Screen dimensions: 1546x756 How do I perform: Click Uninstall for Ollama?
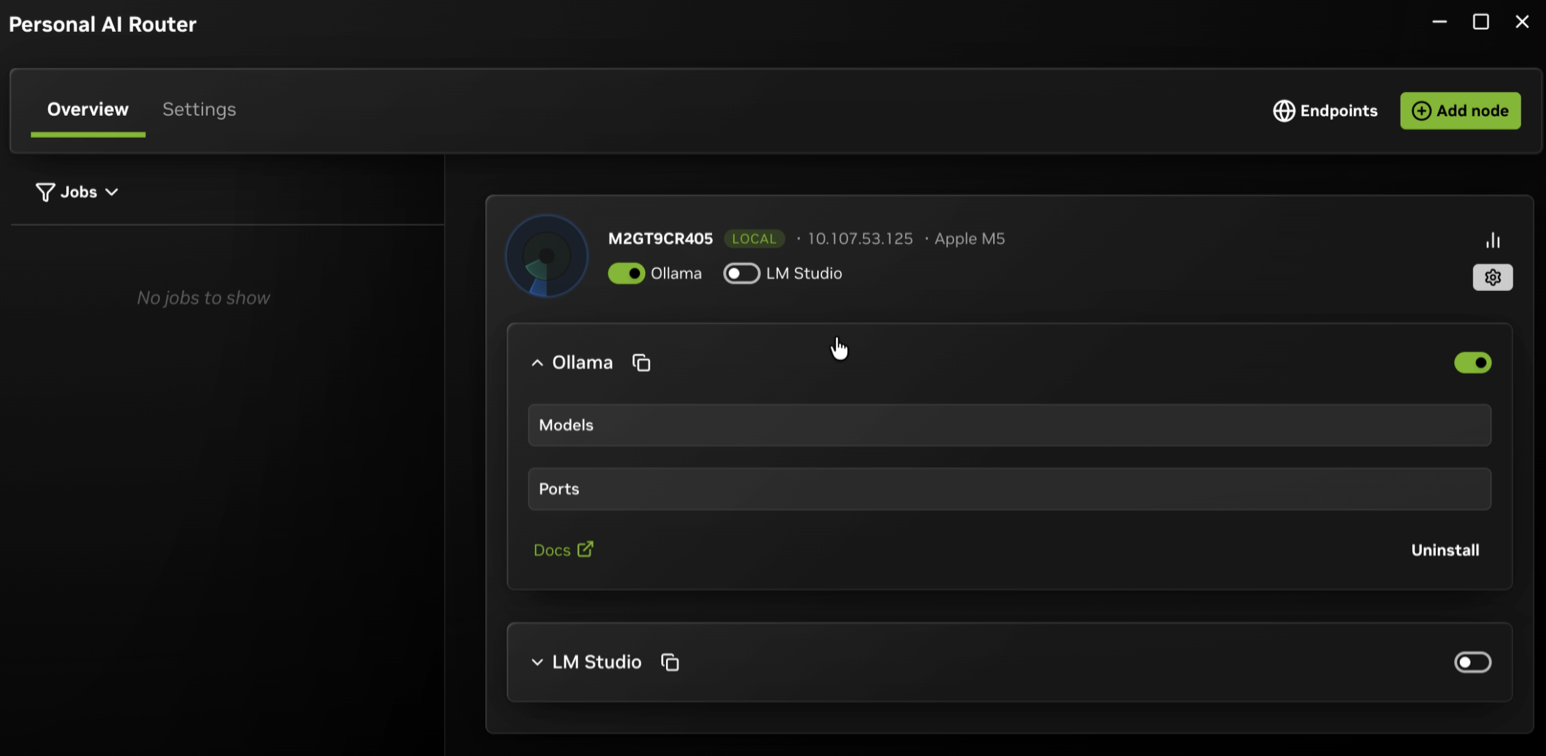[1445, 550]
